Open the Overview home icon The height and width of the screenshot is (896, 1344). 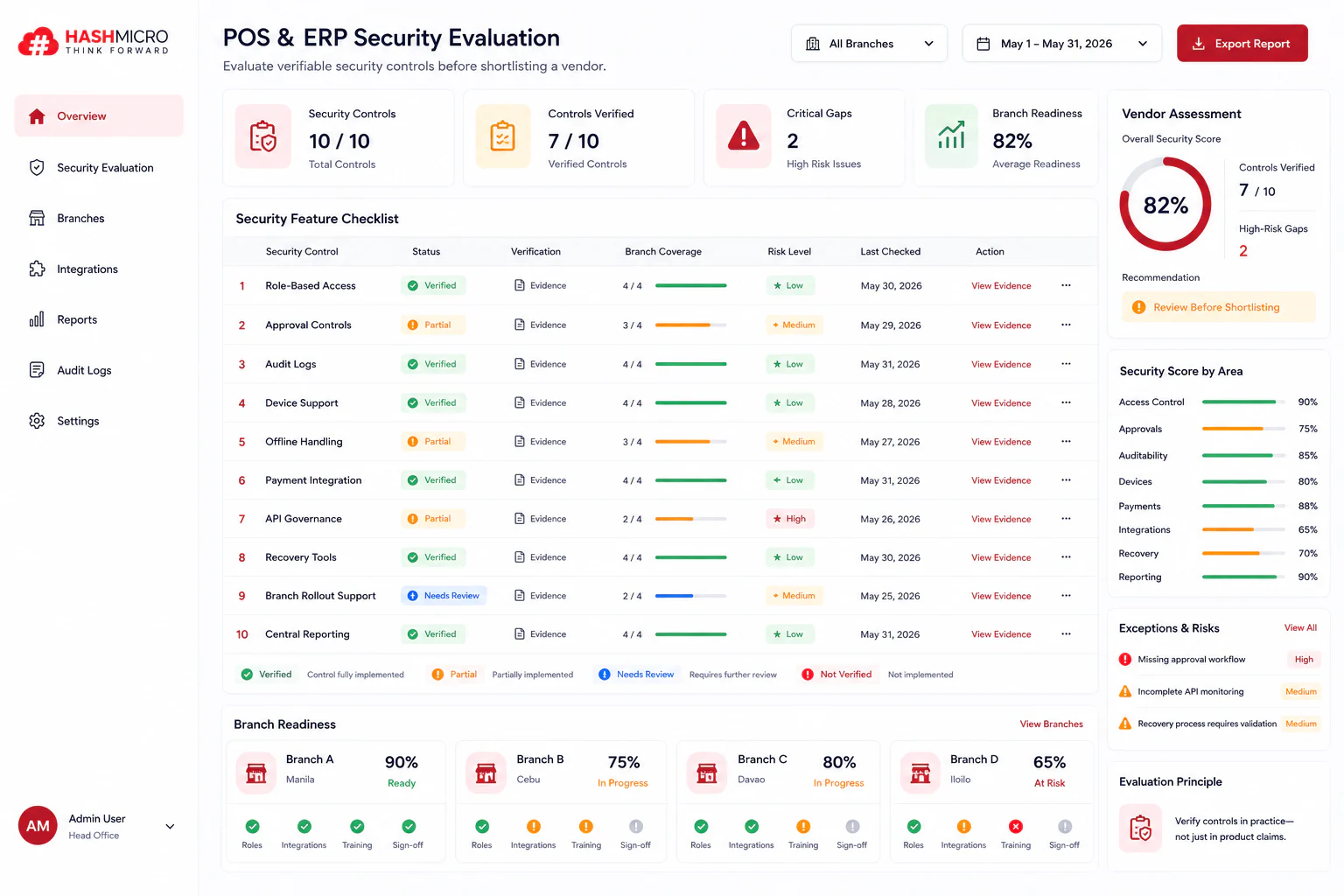(37, 116)
